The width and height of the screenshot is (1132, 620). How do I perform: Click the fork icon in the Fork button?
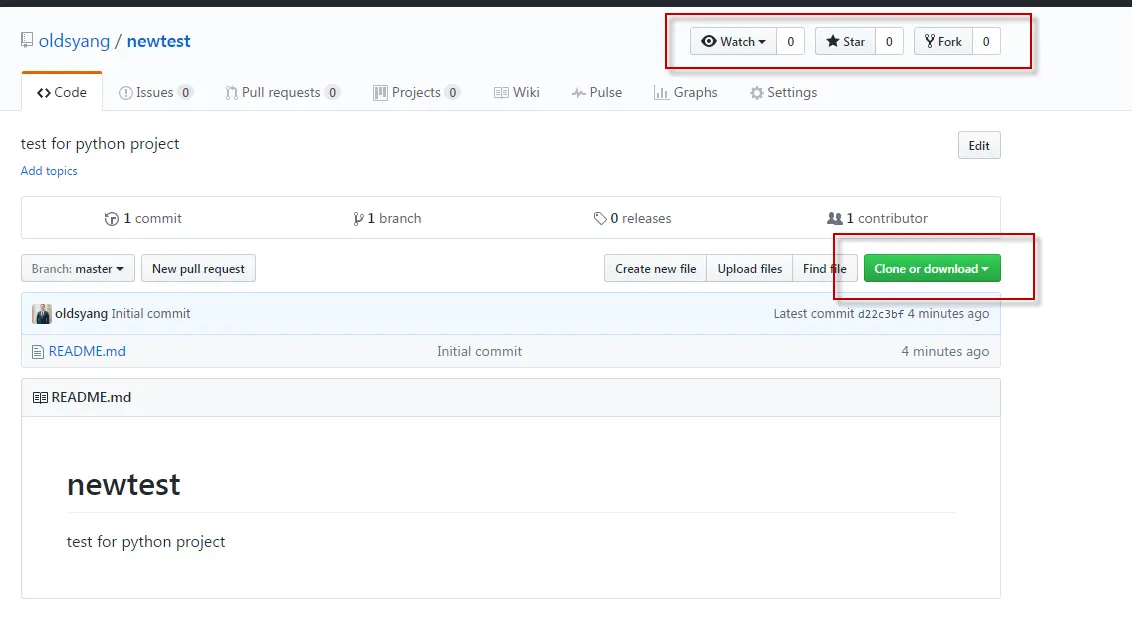pyautogui.click(x=930, y=41)
